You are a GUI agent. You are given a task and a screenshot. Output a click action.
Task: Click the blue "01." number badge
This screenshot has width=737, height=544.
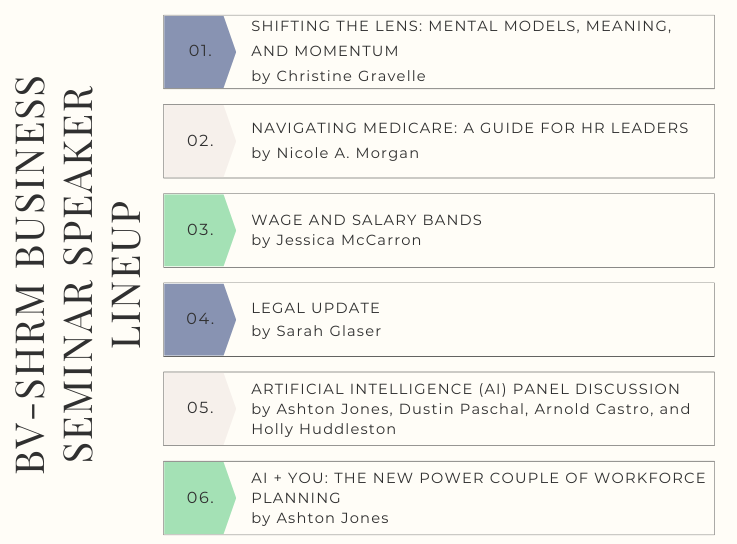(199, 51)
